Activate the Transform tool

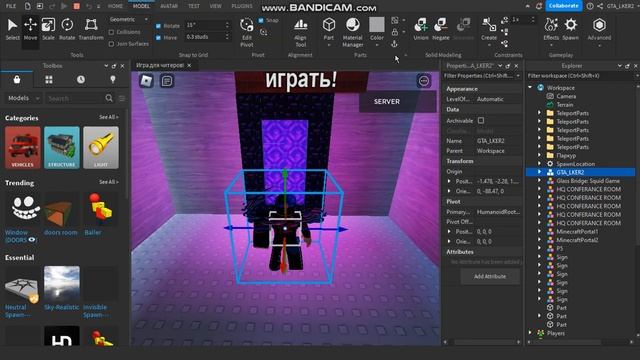[x=91, y=29]
